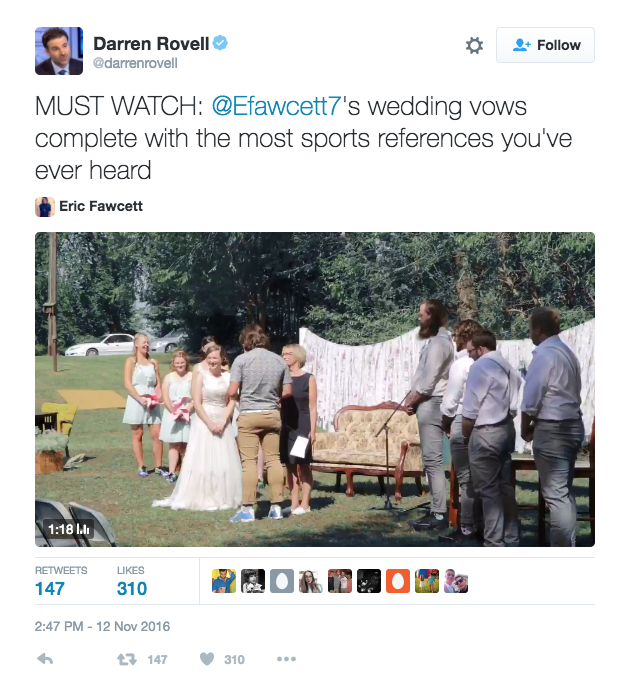Open the gray egg avatar
The height and width of the screenshot is (697, 631).
tap(282, 581)
